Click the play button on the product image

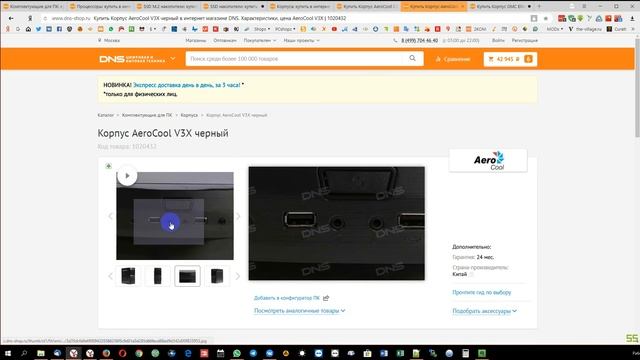click(x=127, y=176)
